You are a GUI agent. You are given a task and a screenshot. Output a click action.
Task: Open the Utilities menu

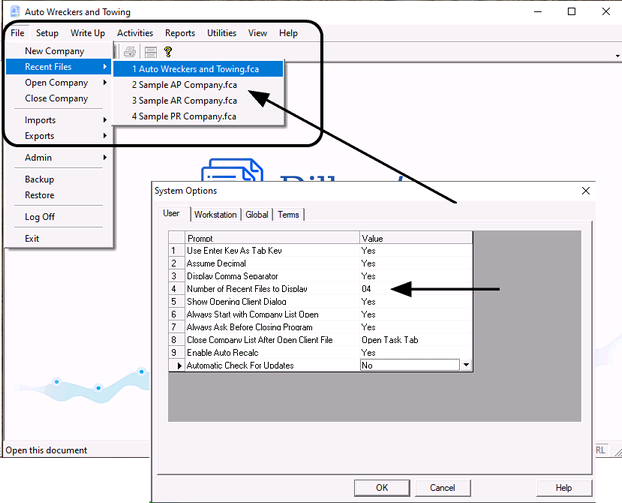pyautogui.click(x=221, y=33)
